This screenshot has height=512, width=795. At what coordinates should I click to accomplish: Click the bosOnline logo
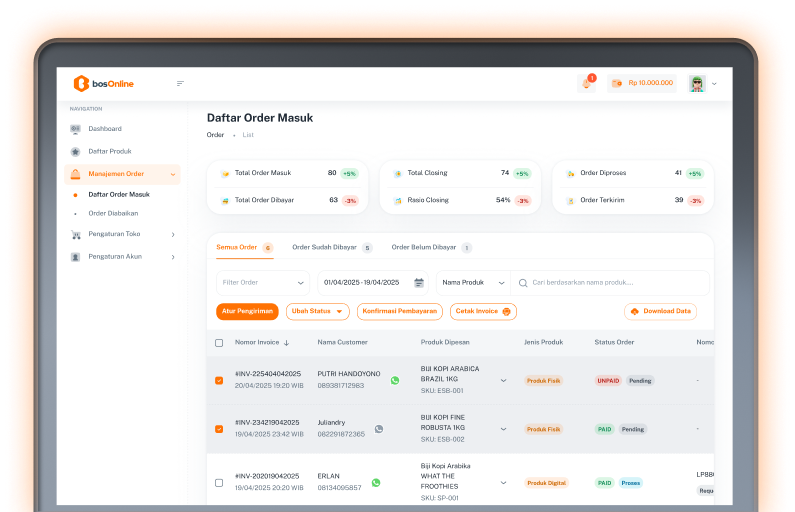[x=103, y=84]
